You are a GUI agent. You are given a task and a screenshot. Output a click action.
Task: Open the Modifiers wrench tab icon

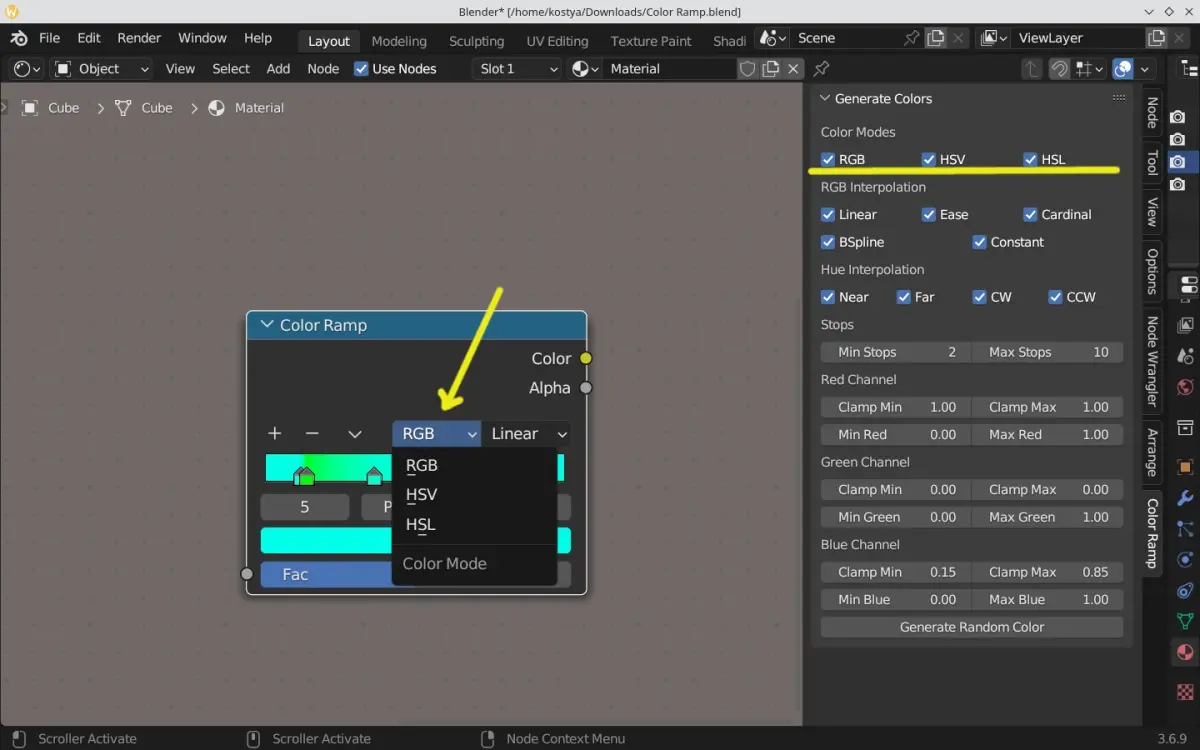point(1186,498)
